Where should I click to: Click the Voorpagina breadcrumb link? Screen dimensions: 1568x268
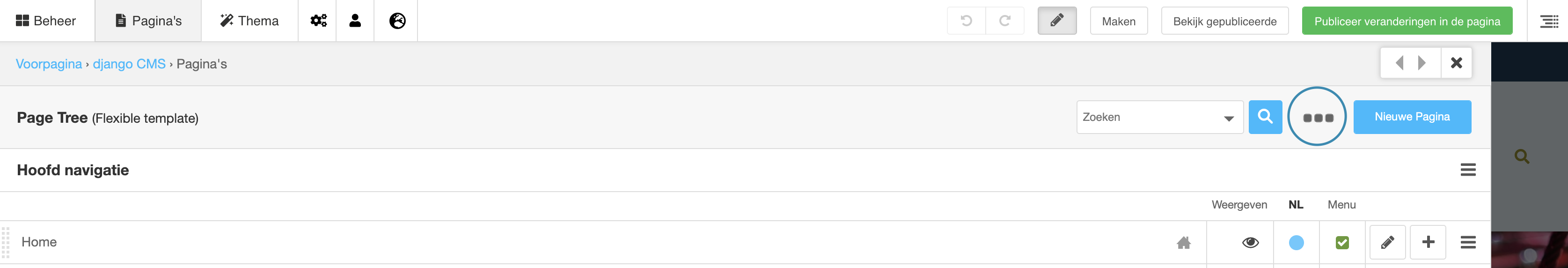49,64
